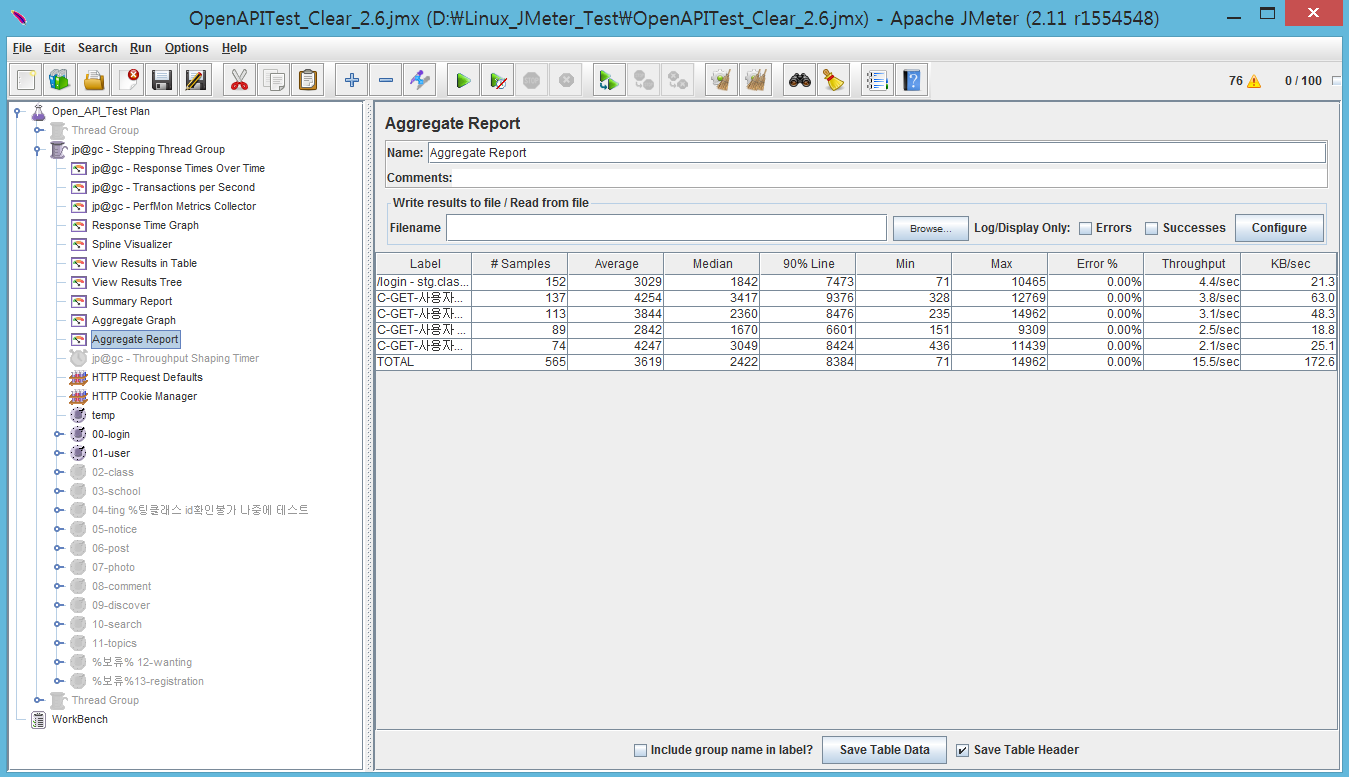The height and width of the screenshot is (777, 1349).
Task: Collapse the Open_API_Test Plan root node
Action: (18, 111)
